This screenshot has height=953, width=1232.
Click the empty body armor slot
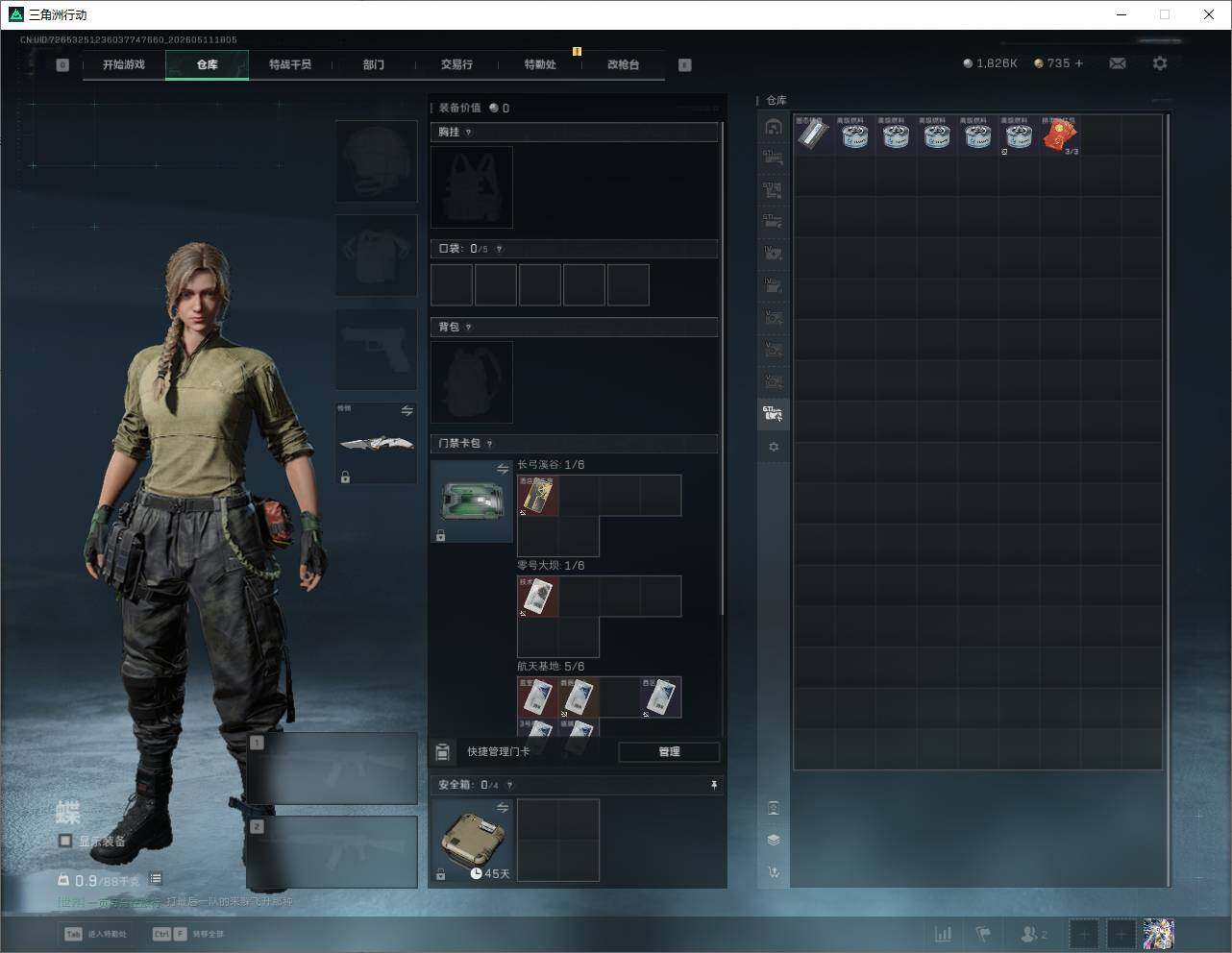pyautogui.click(x=376, y=255)
